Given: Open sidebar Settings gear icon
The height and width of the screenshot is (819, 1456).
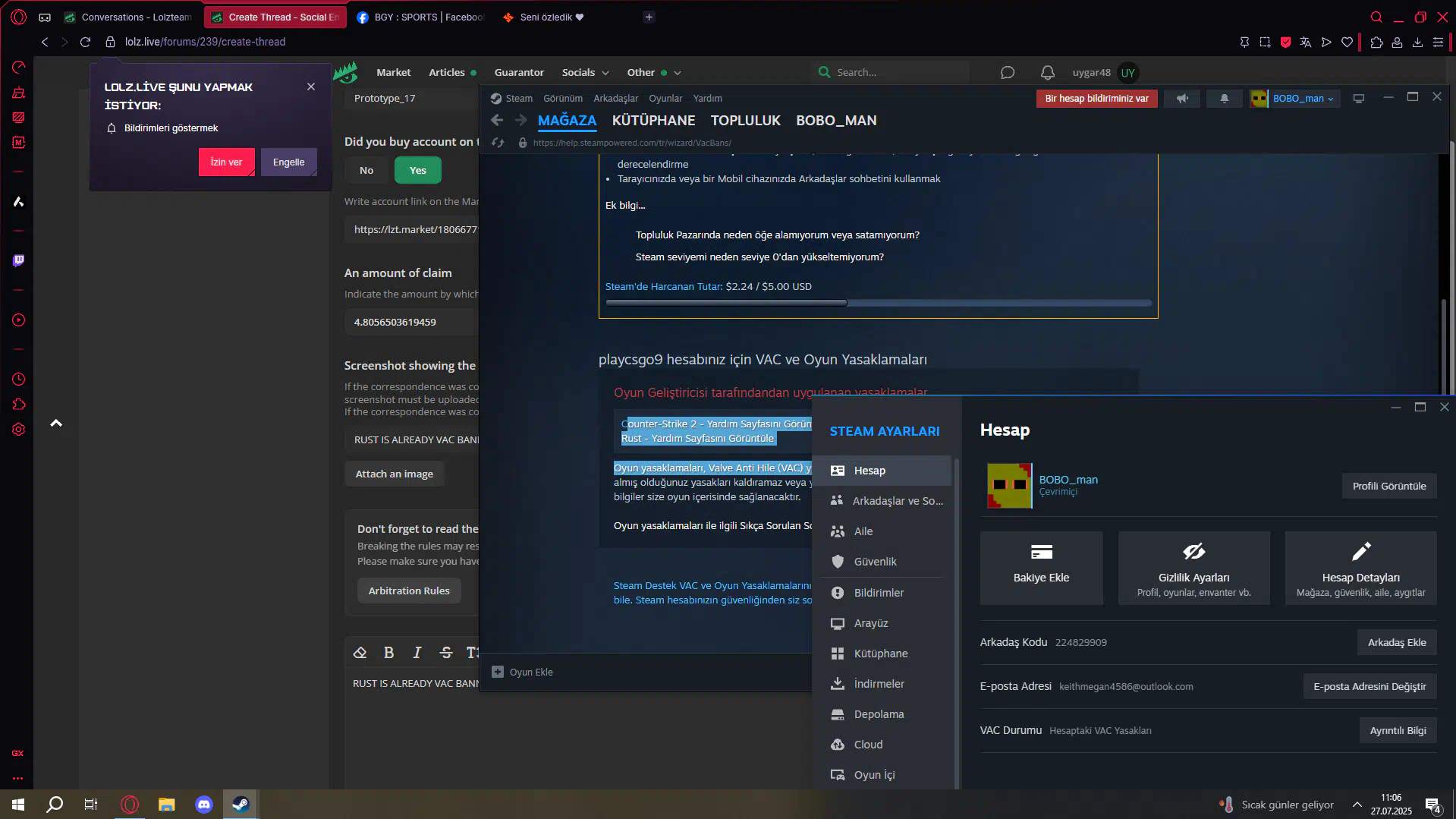Looking at the screenshot, I should pos(19,430).
